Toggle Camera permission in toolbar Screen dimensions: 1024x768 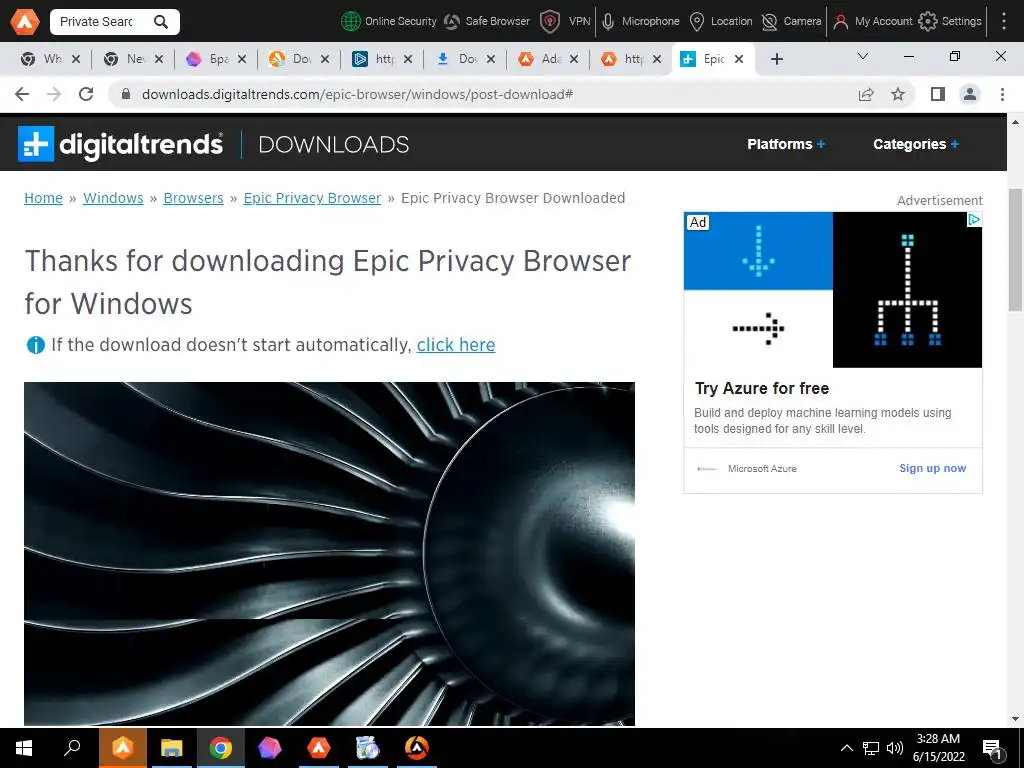pos(792,22)
